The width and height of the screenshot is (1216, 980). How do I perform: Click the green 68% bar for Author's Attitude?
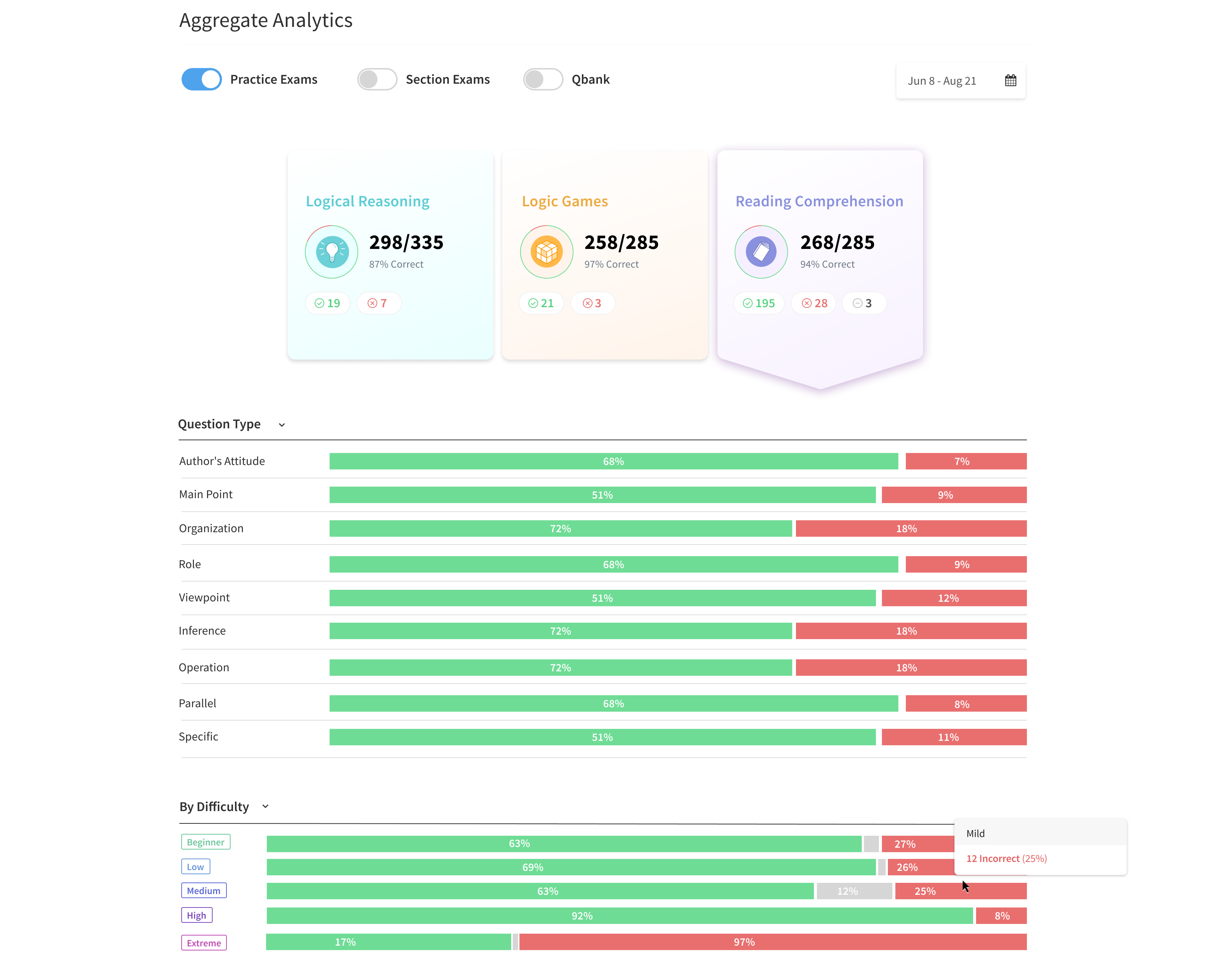(613, 461)
